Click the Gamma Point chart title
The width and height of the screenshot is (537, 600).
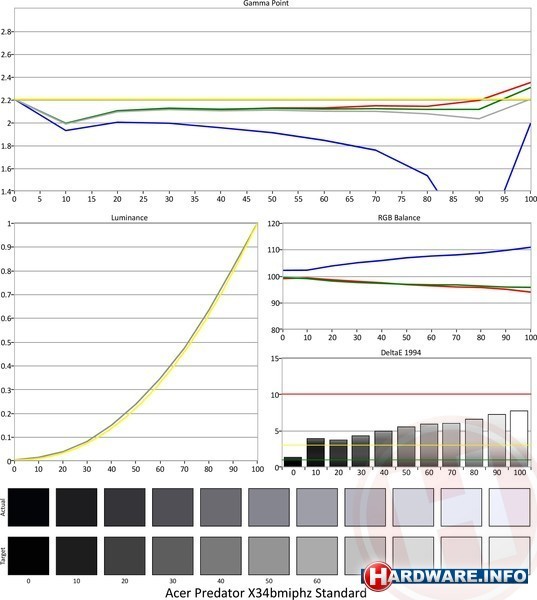point(266,3)
